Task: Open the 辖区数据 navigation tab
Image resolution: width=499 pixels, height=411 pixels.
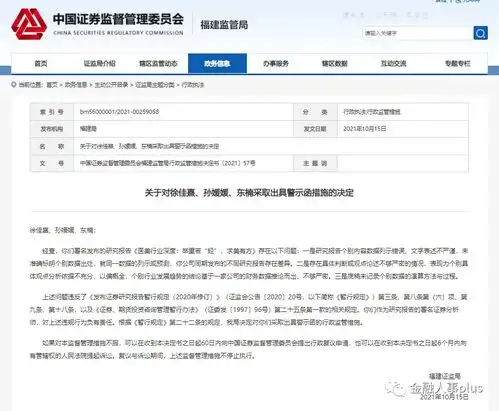Action: point(335,63)
